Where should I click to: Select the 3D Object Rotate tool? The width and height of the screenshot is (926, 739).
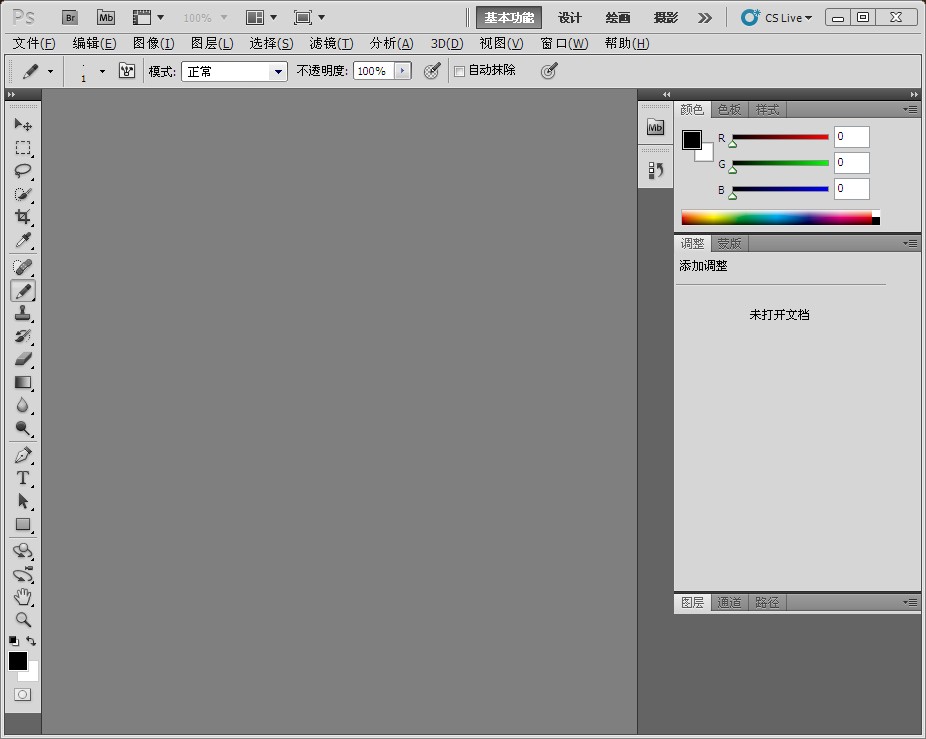23,551
